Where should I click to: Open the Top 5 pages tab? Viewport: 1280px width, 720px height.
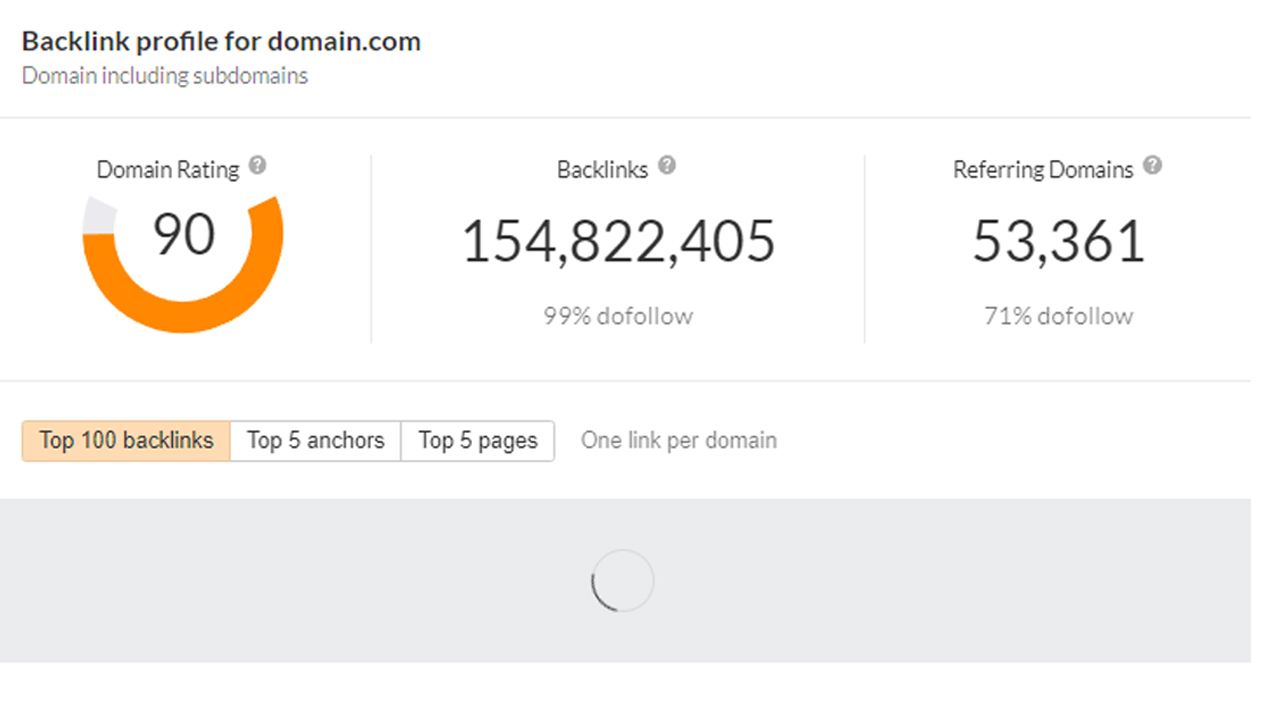pos(478,441)
